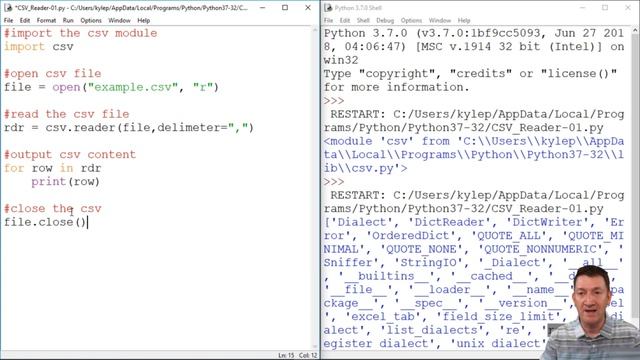Viewport: 640px width, 360px height.
Task: Click the second '>>>' prompt in the shell
Action: [334, 181]
